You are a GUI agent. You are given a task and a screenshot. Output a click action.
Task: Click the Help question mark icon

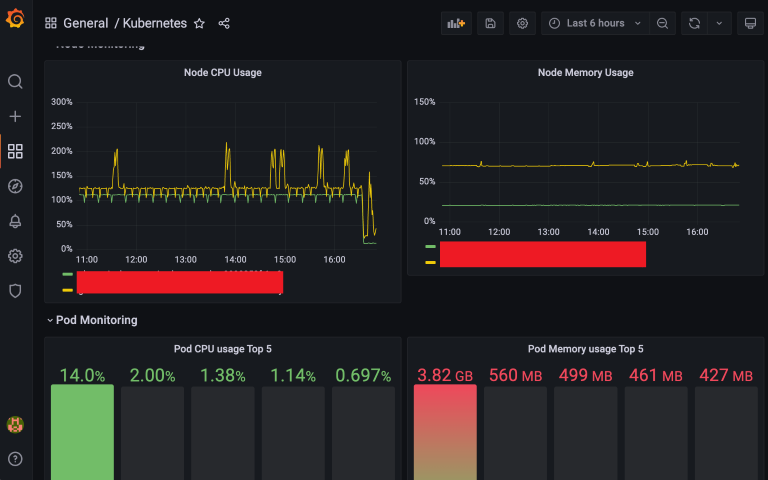pyautogui.click(x=15, y=459)
